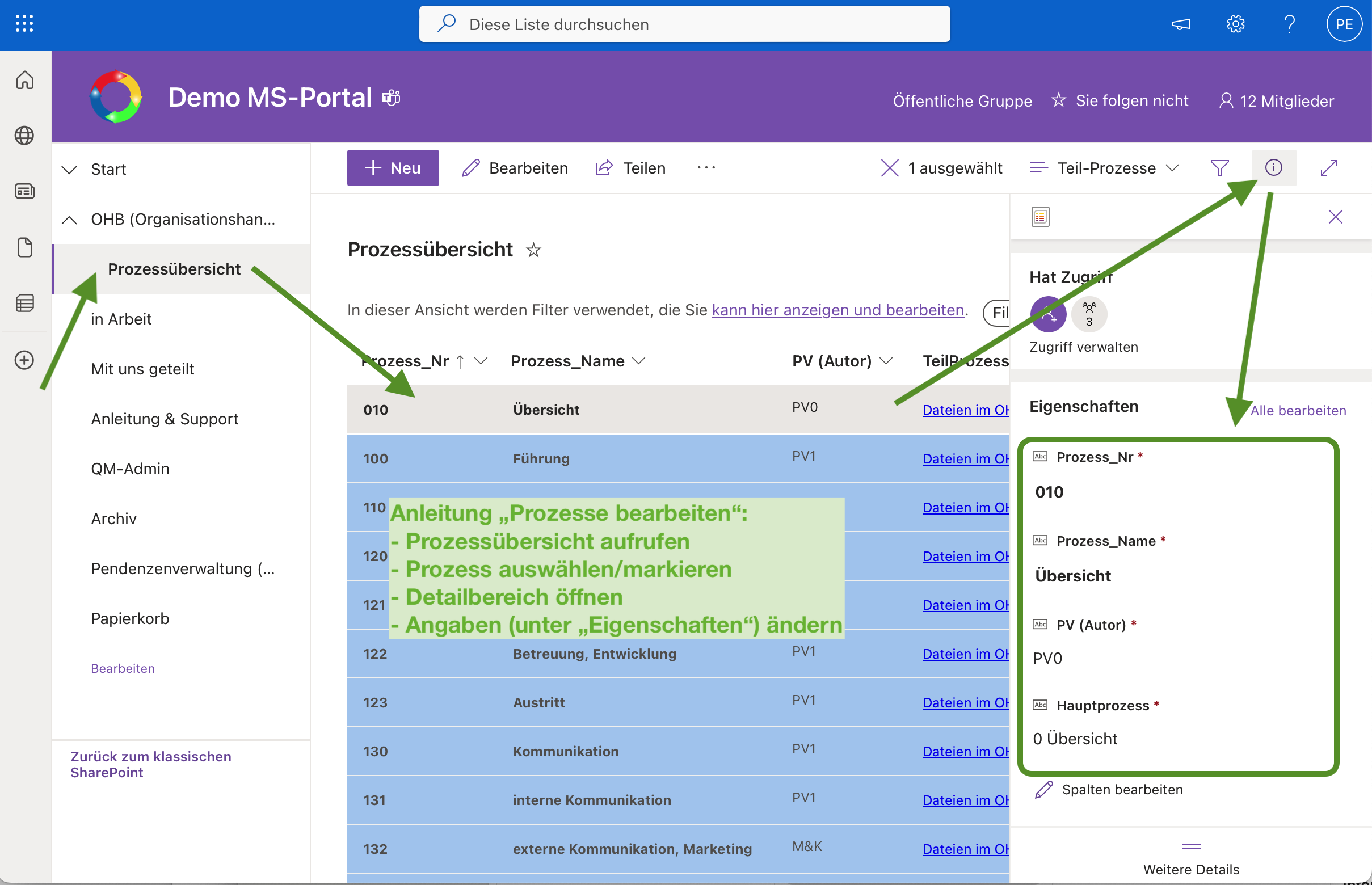
Task: Open the help question mark icon
Action: tap(1289, 24)
